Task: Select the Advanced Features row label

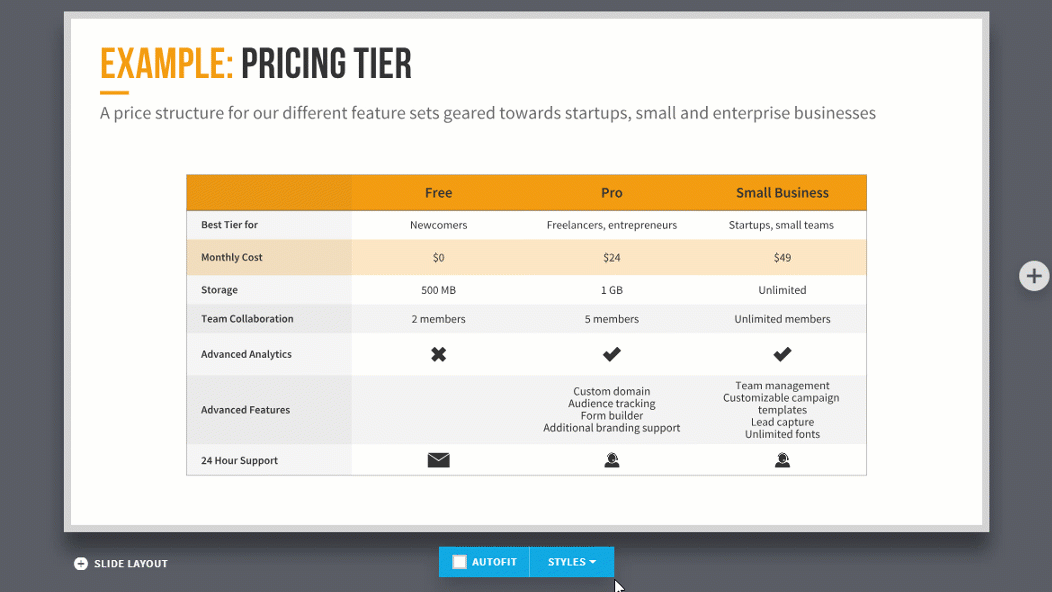Action: (x=246, y=409)
